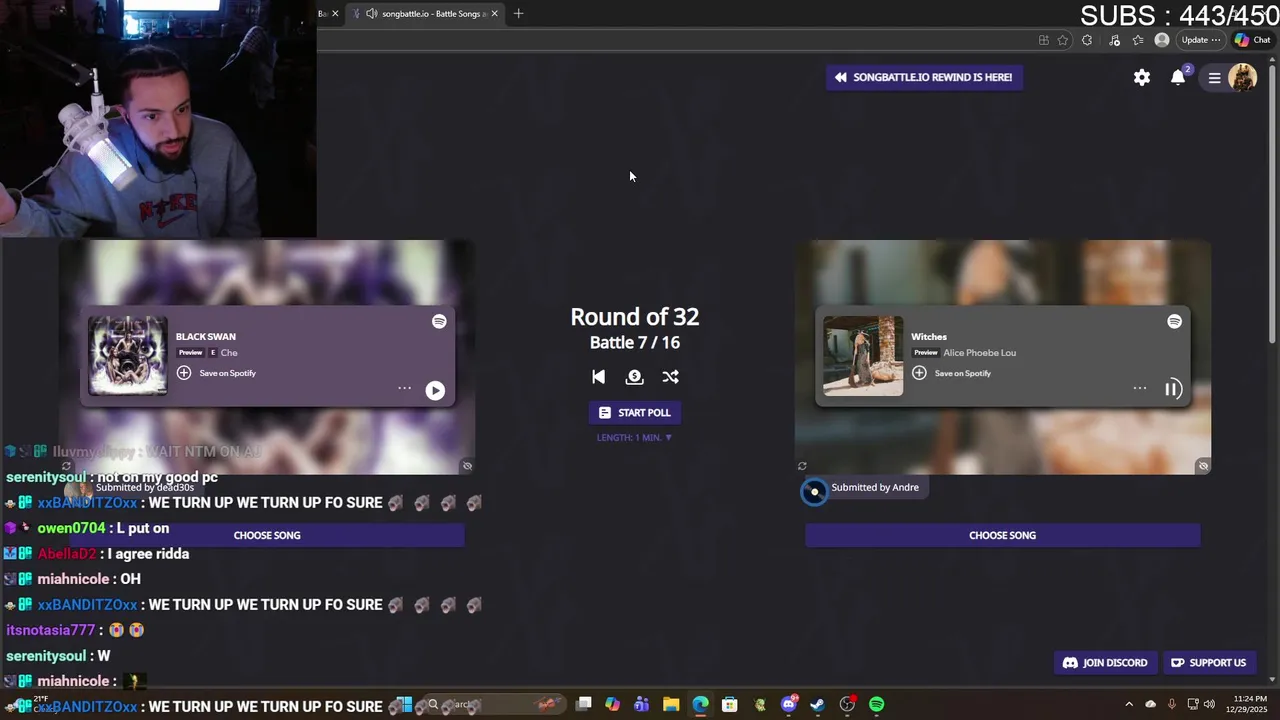
Task: Pause the Witches preview
Action: (1173, 389)
